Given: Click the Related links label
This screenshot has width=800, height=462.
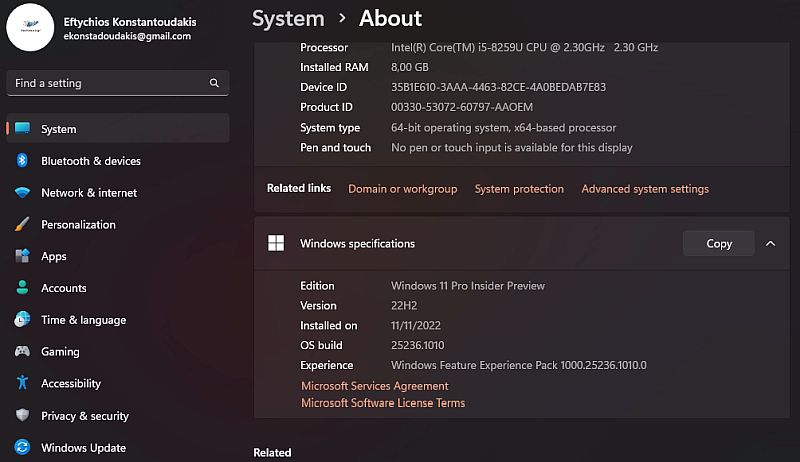Looking at the screenshot, I should click(x=299, y=188).
